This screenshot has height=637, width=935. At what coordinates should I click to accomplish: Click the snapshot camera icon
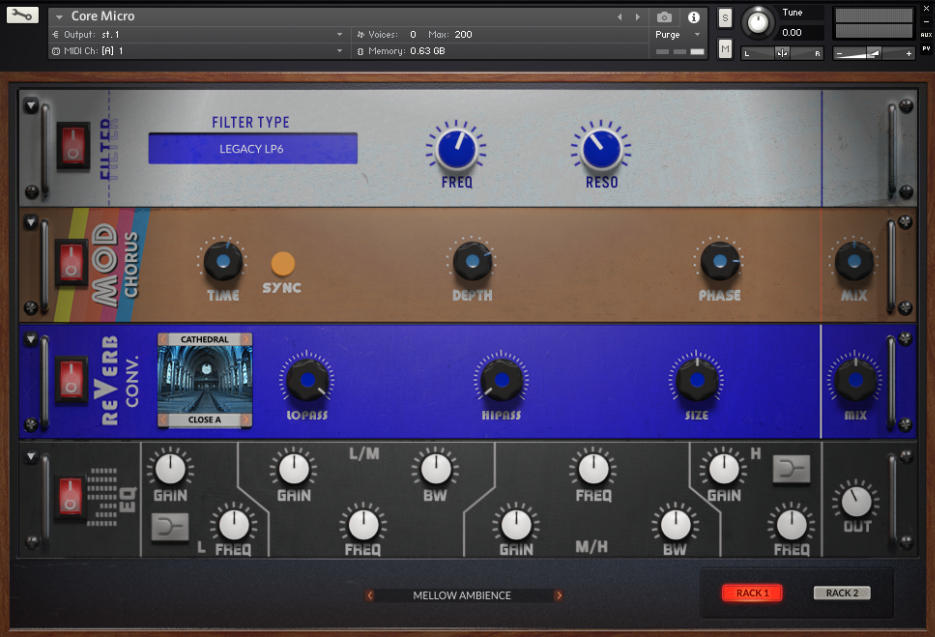pyautogui.click(x=665, y=16)
